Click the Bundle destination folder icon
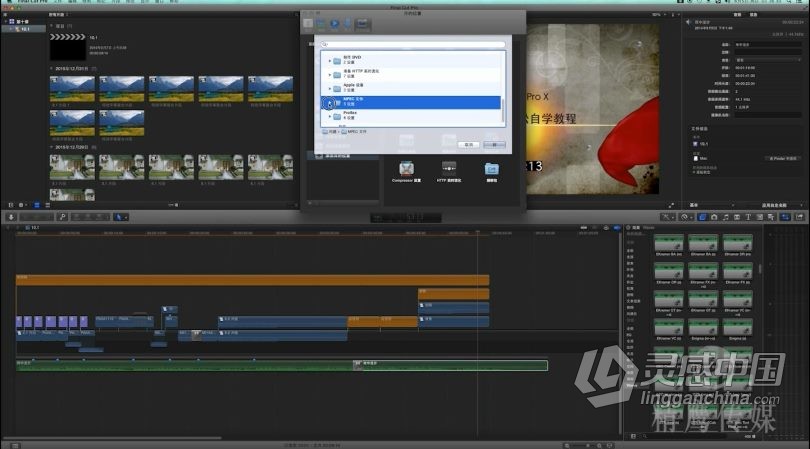This screenshot has height=449, width=810. [491, 168]
